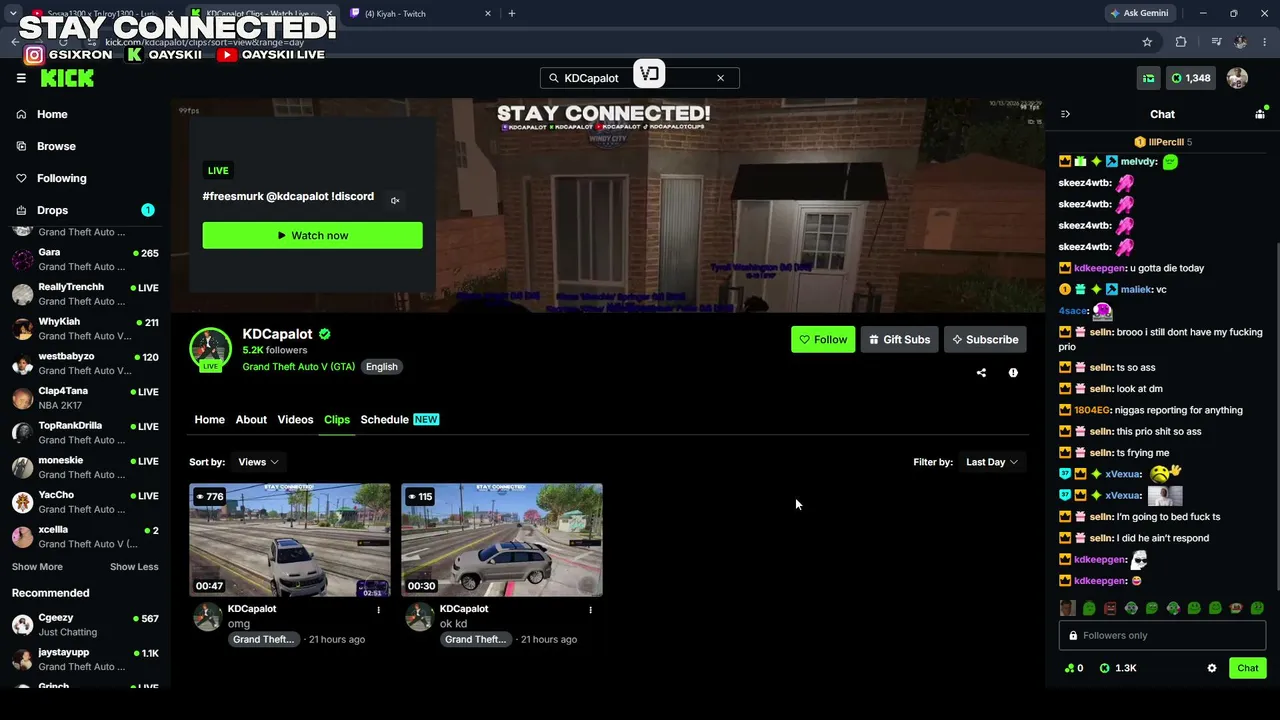Switch to the Videos tab
This screenshot has width=1280, height=720.
(x=295, y=420)
